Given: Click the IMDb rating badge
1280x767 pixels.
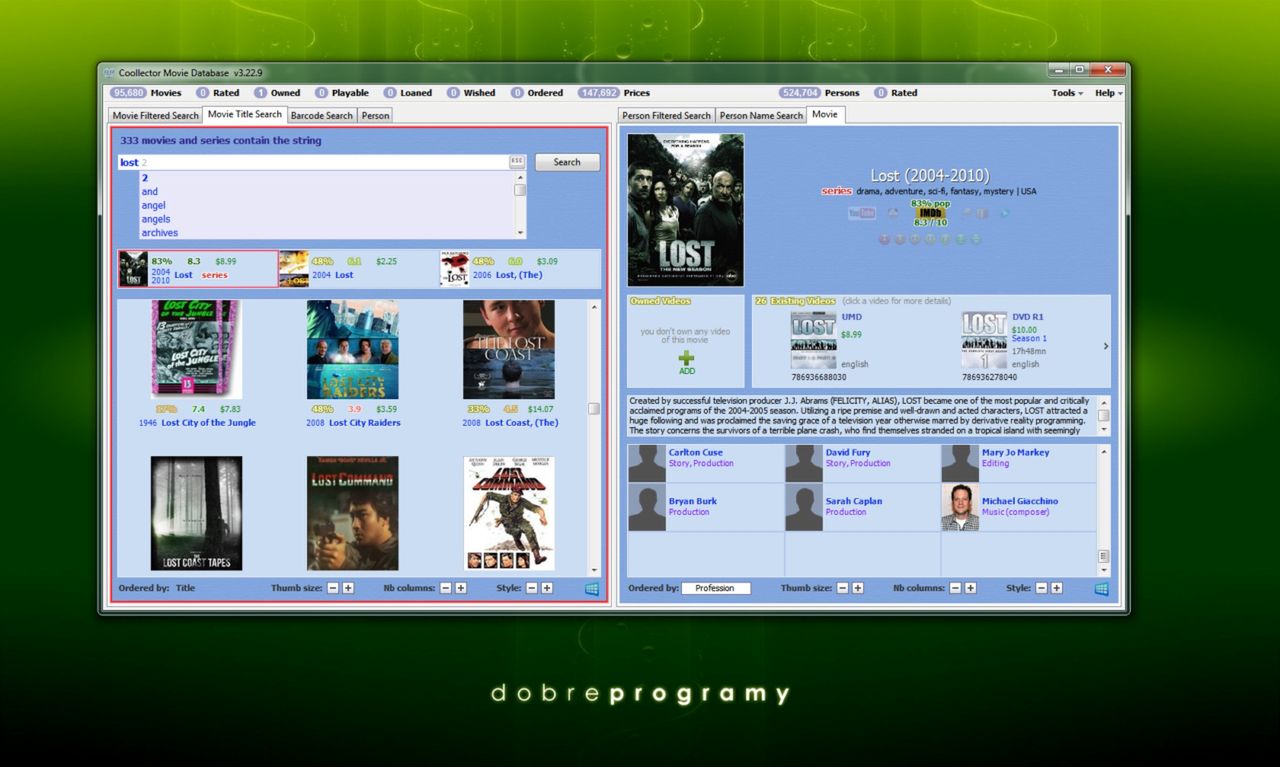Looking at the screenshot, I should pos(930,213).
